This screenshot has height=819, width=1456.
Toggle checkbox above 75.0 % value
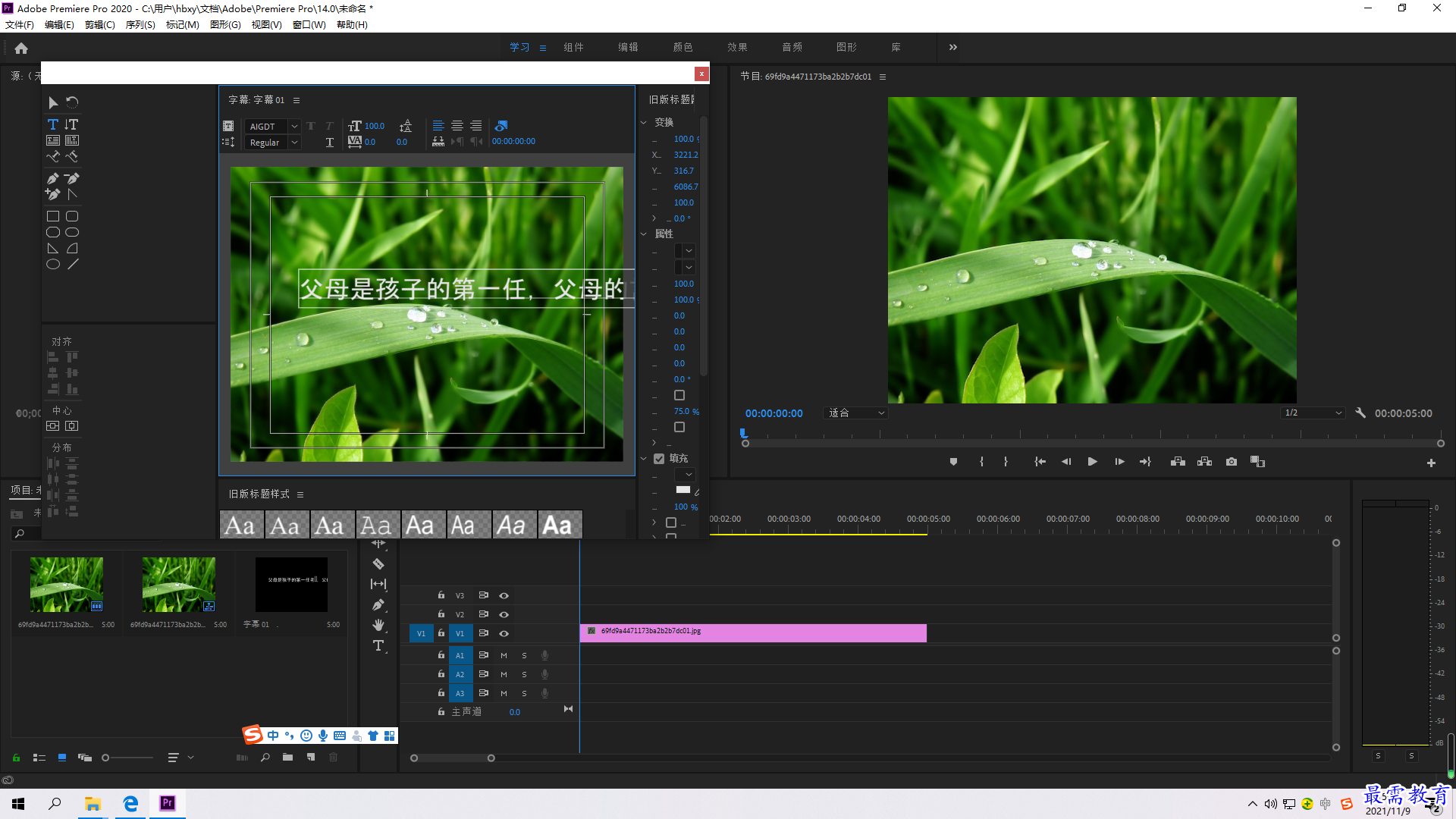click(679, 395)
